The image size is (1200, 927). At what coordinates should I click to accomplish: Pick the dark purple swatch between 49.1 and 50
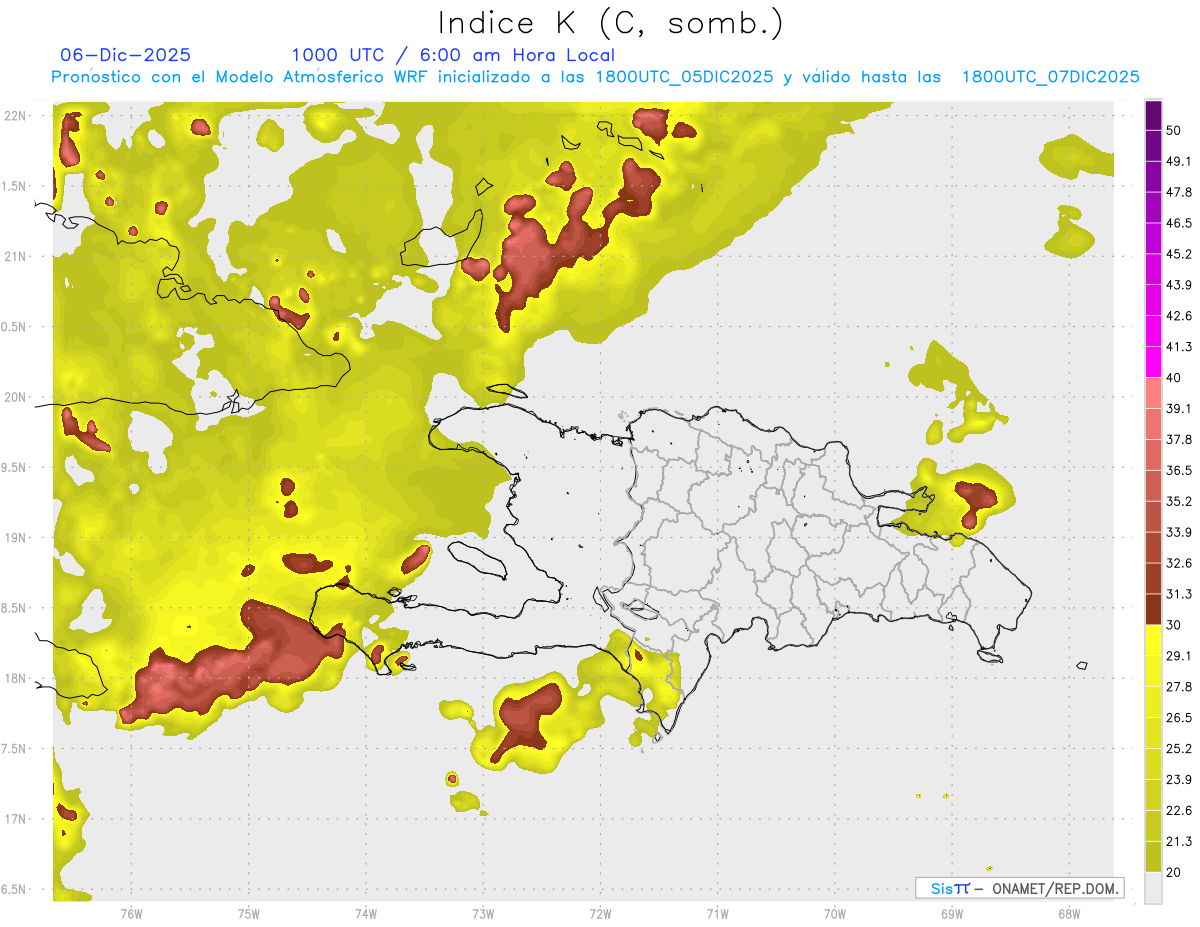[x=1153, y=146]
